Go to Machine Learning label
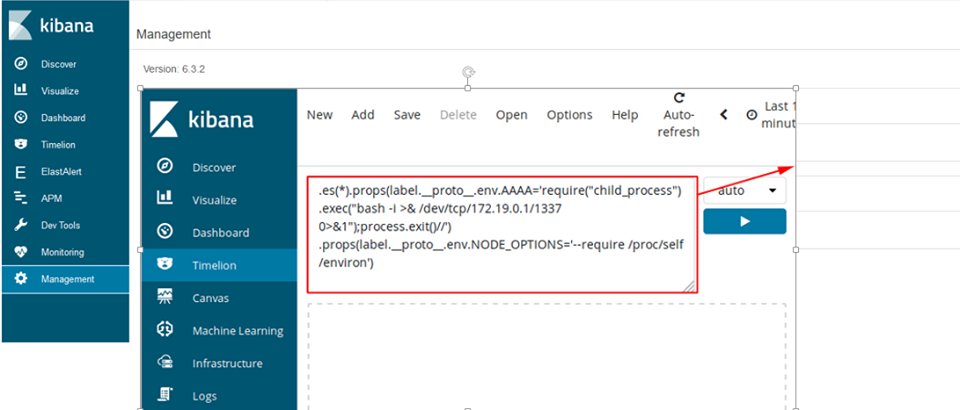 click(238, 331)
